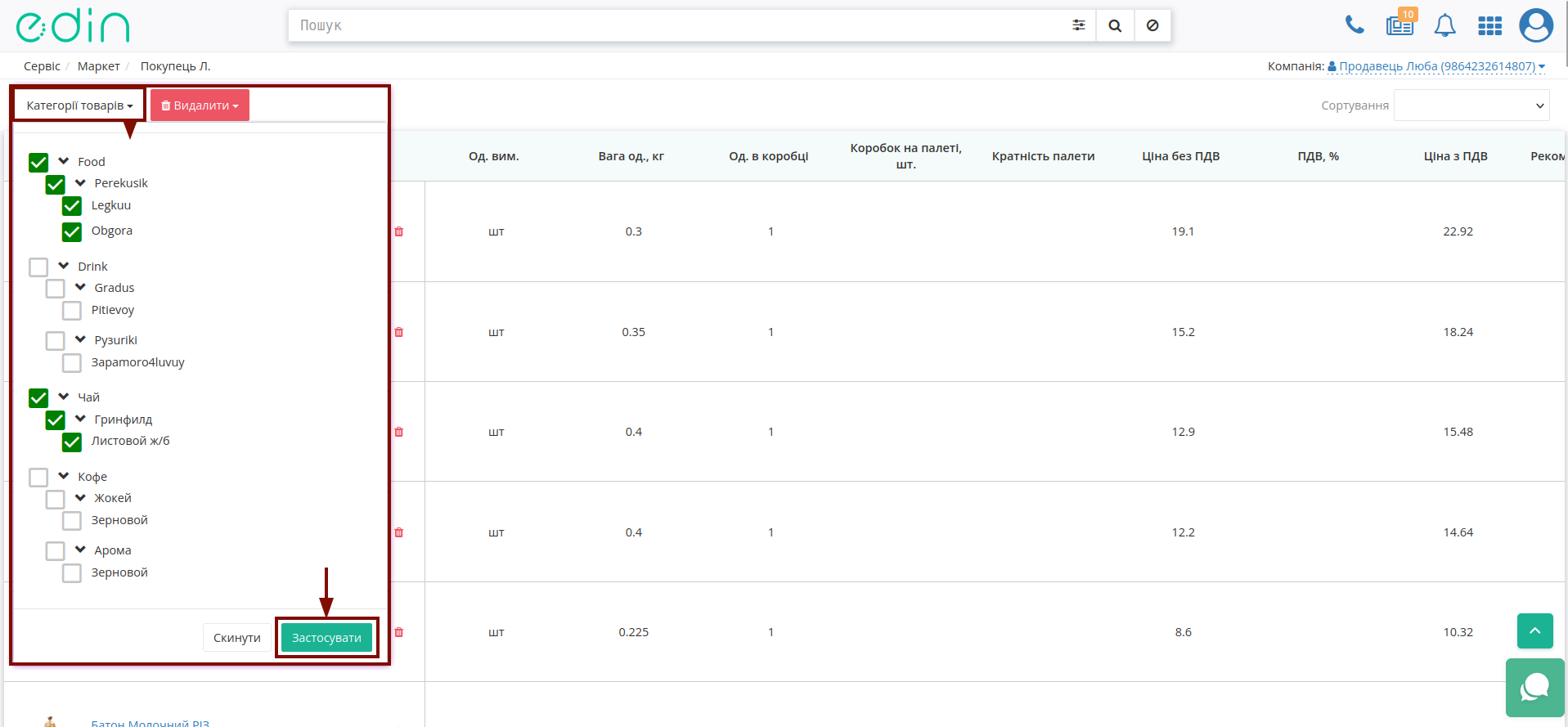Click the Вага од., кг column header

[x=631, y=156]
